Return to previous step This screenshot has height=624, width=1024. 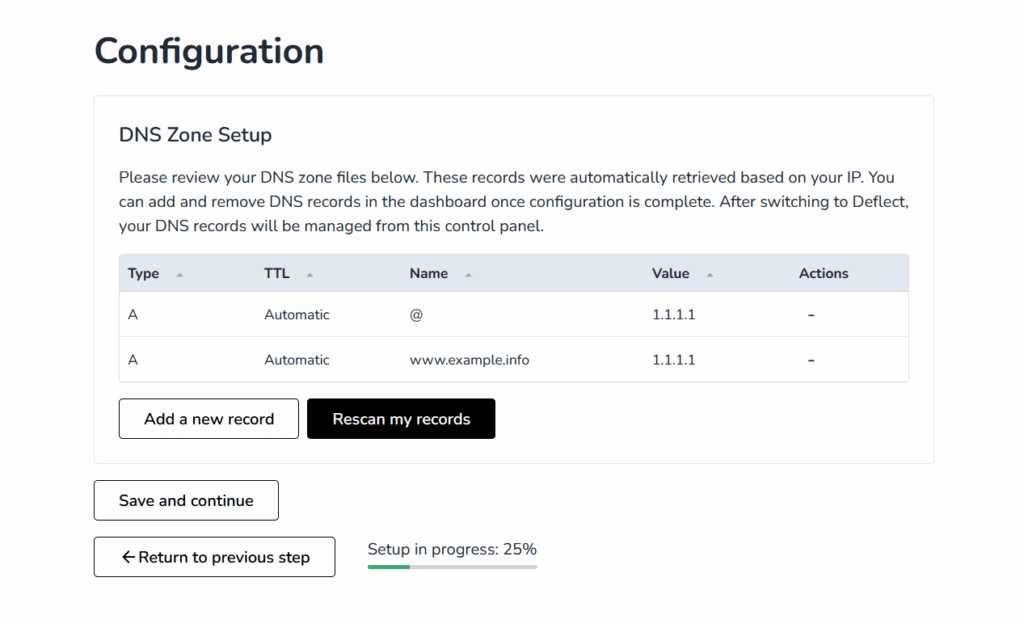coord(215,557)
